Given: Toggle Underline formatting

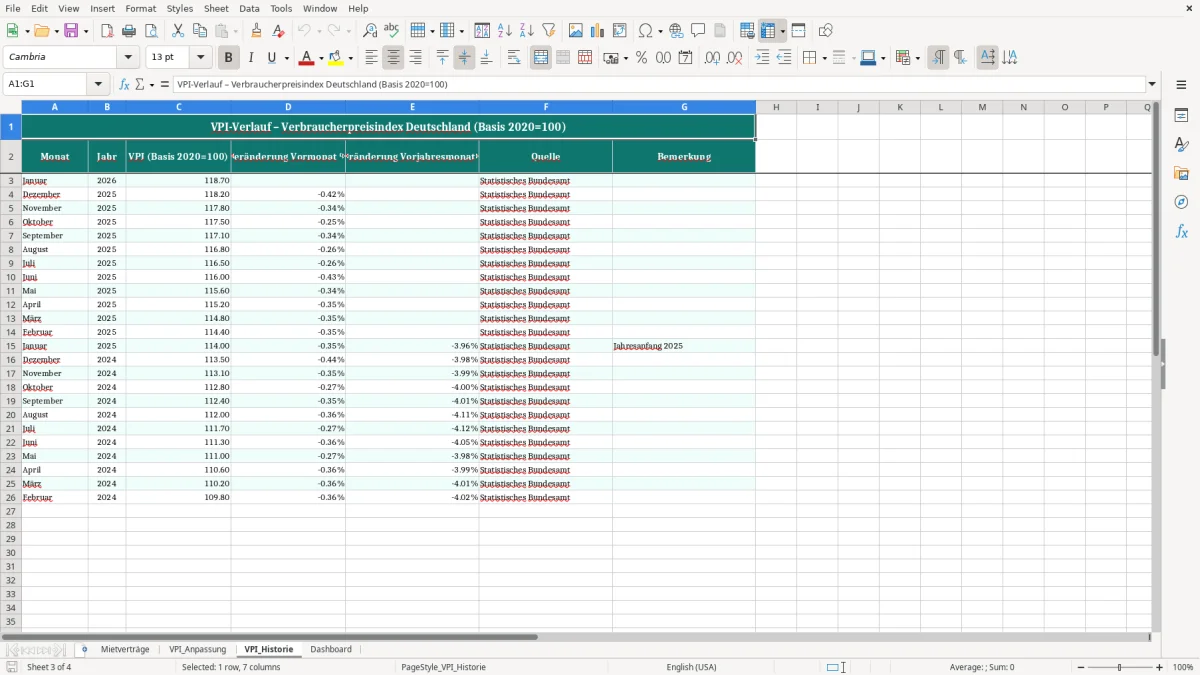Looking at the screenshot, I should pos(271,58).
